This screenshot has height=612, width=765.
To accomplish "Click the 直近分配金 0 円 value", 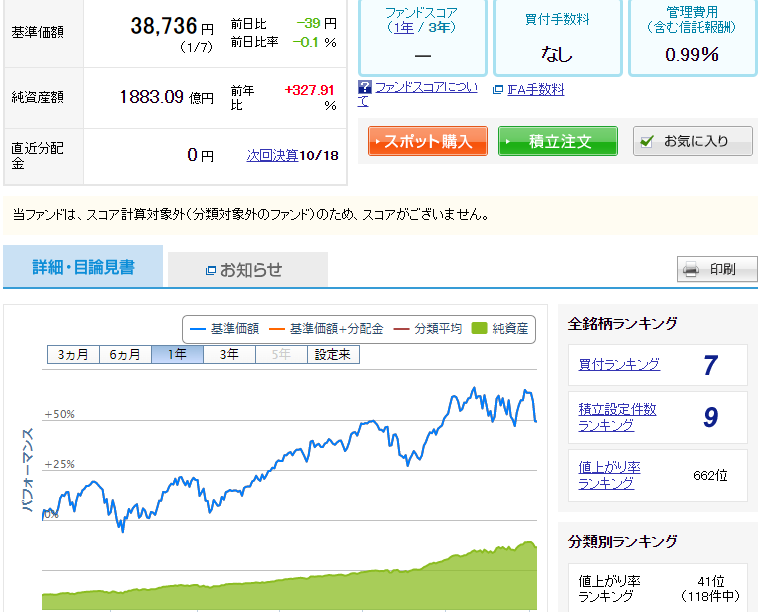I will [201, 155].
